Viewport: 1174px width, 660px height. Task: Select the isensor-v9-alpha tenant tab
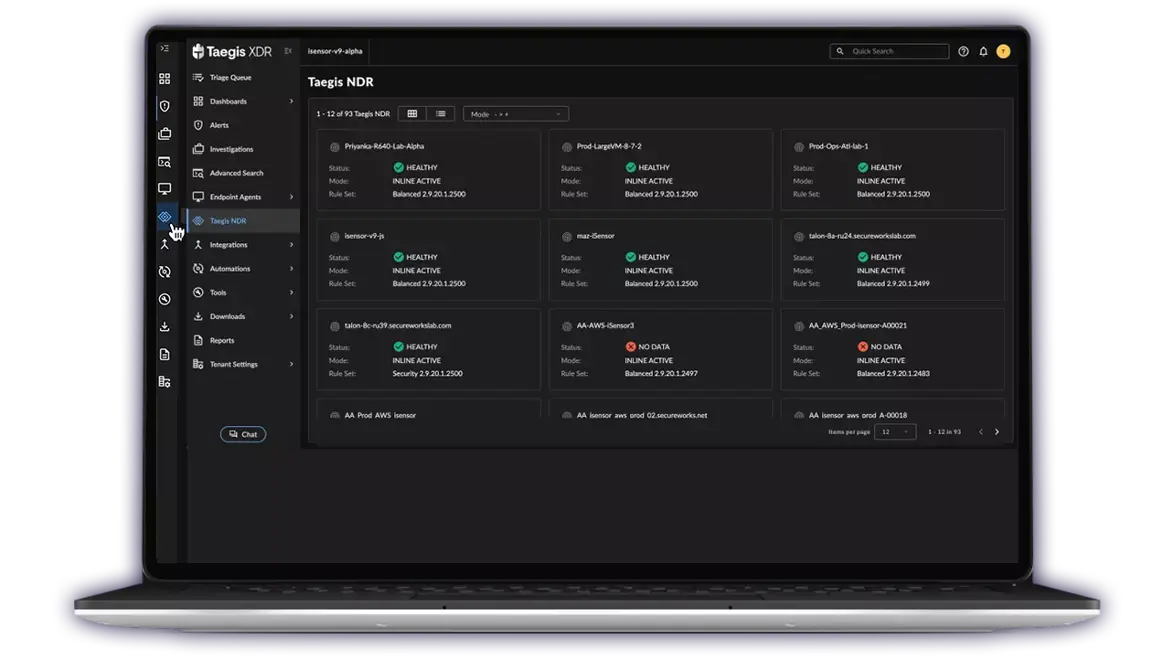tap(335, 51)
